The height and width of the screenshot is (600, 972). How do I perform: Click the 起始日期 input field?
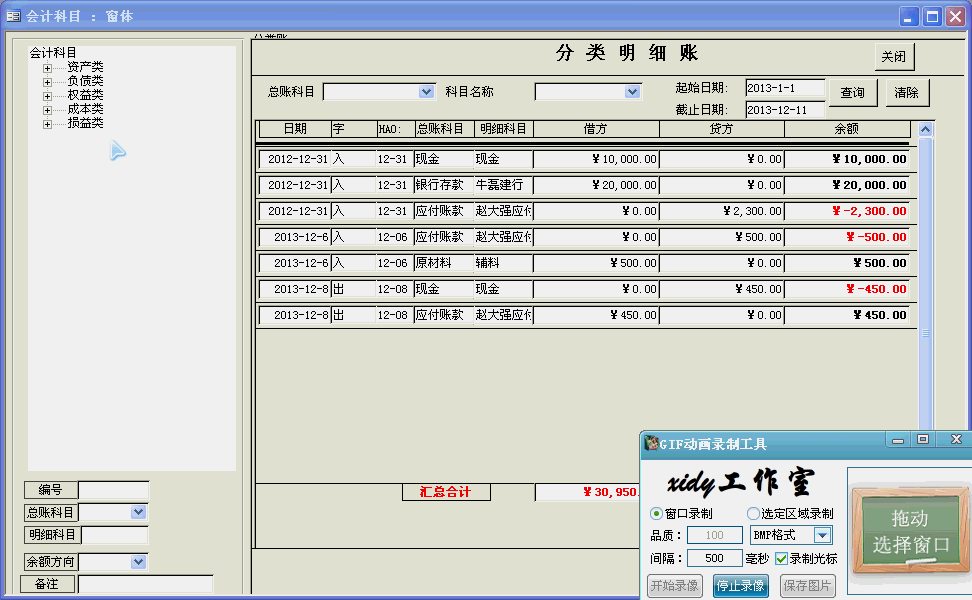784,88
